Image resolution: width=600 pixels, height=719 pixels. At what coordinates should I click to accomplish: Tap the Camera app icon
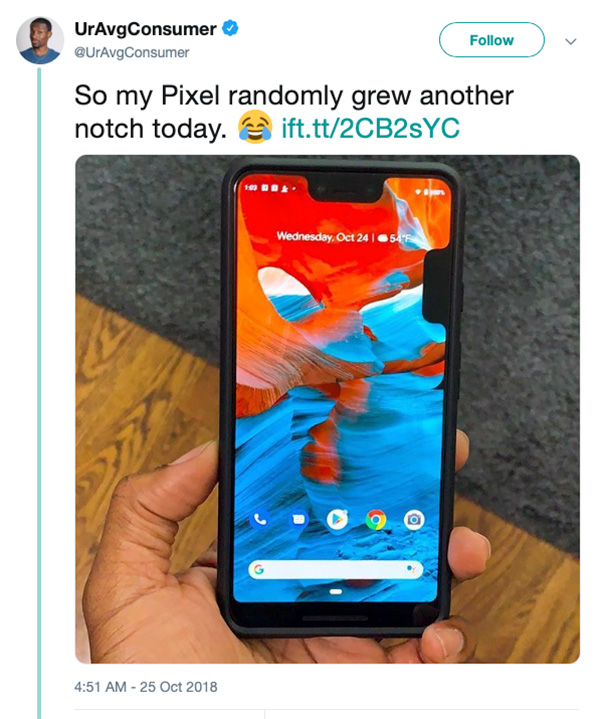(x=414, y=520)
